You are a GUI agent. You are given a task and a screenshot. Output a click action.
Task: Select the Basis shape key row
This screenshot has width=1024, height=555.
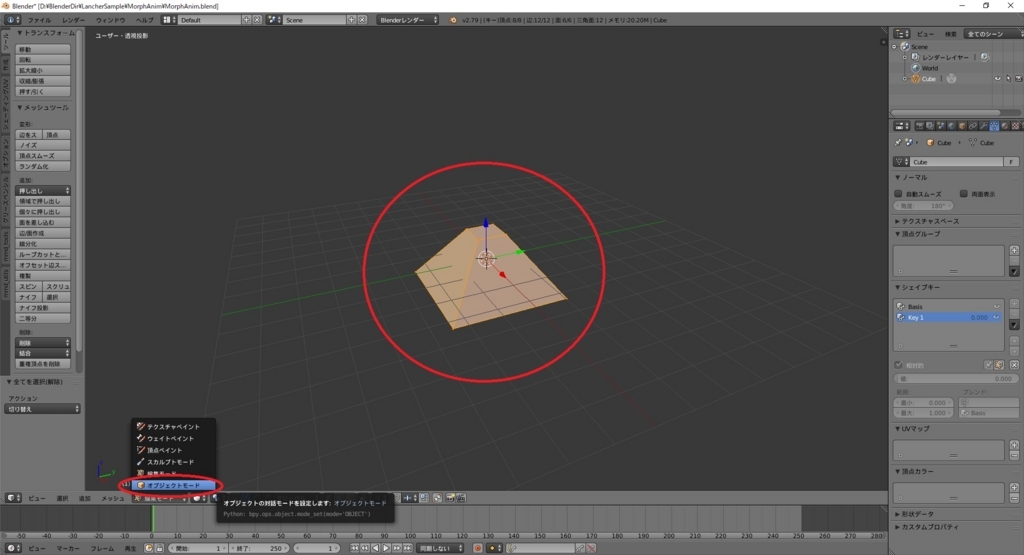(948, 306)
